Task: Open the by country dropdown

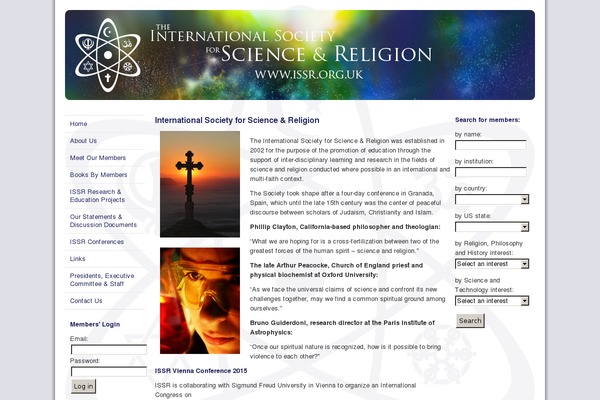Action: coord(492,199)
